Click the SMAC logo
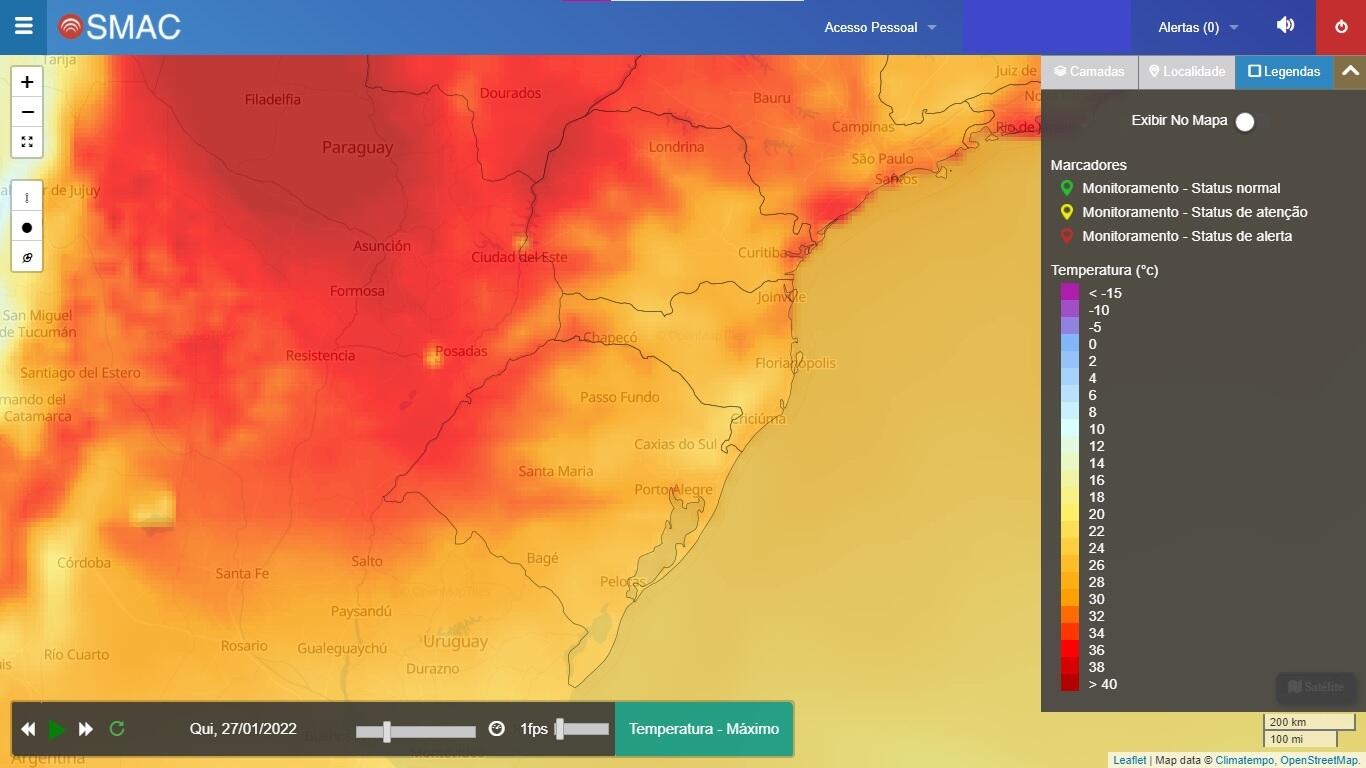The width and height of the screenshot is (1366, 768). click(120, 27)
